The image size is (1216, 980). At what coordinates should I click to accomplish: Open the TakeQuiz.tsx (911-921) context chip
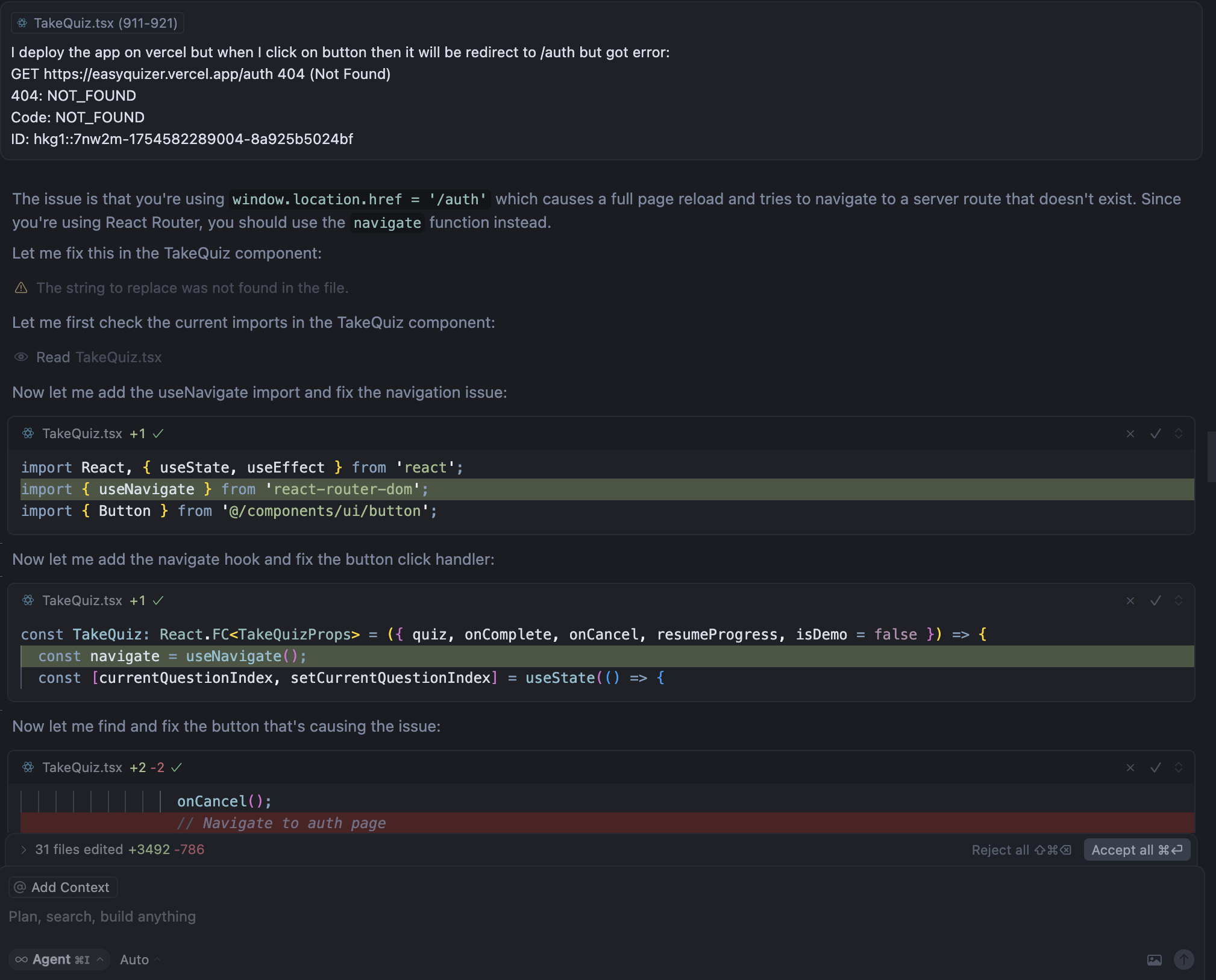pos(98,23)
